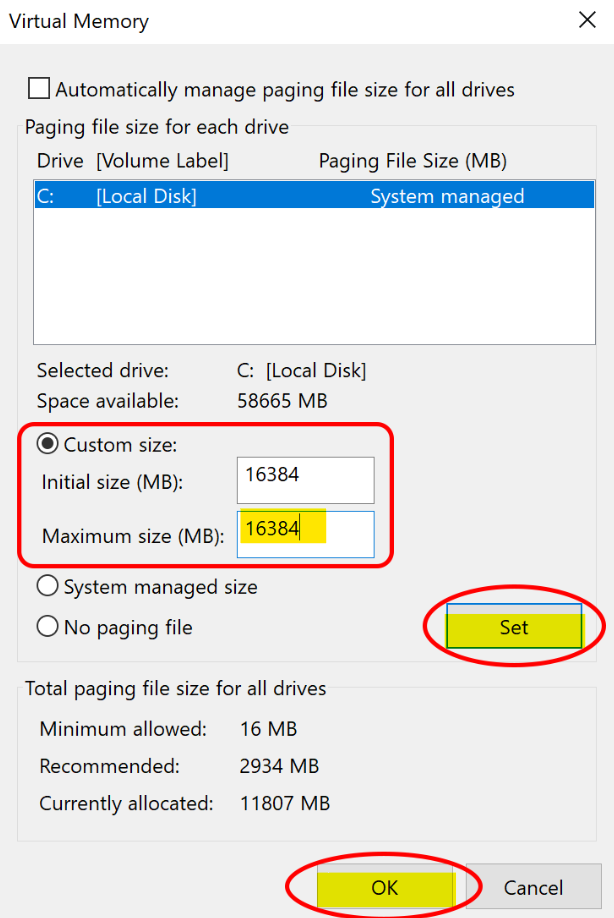The image size is (614, 918).
Task: Click the 'Custom size:' label text
Action: click(x=121, y=445)
